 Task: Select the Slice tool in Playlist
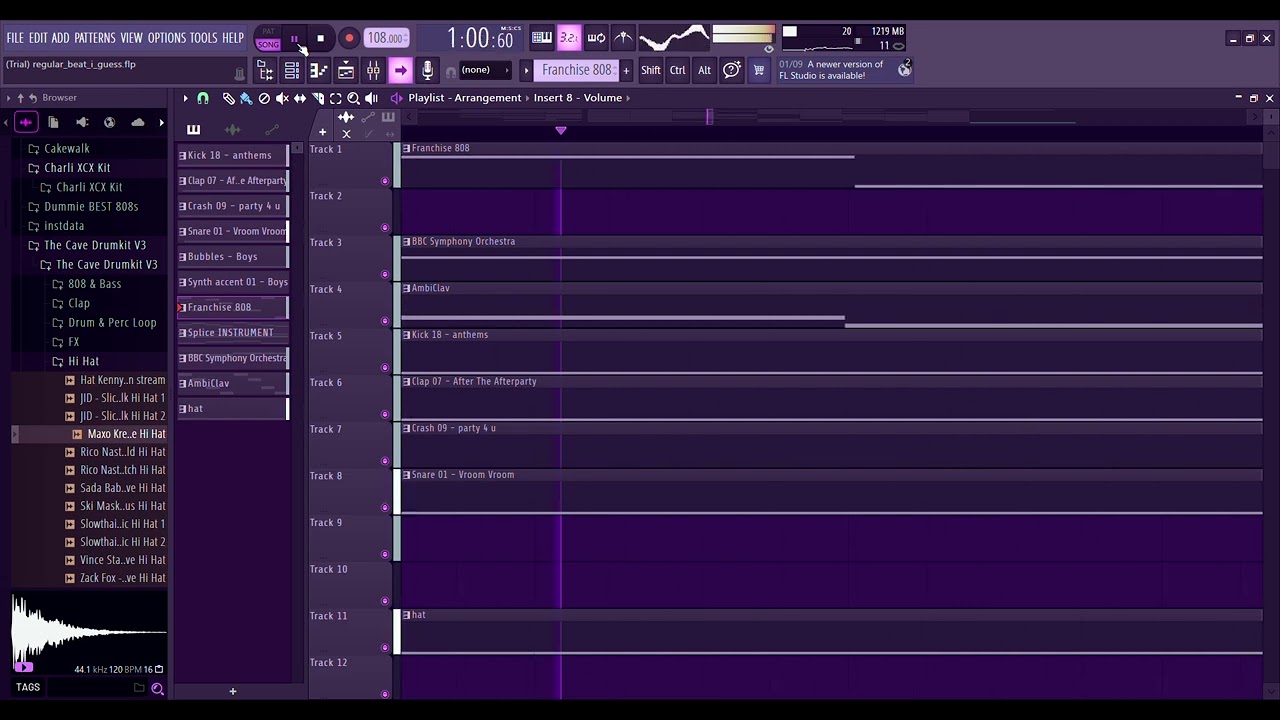pos(318,98)
